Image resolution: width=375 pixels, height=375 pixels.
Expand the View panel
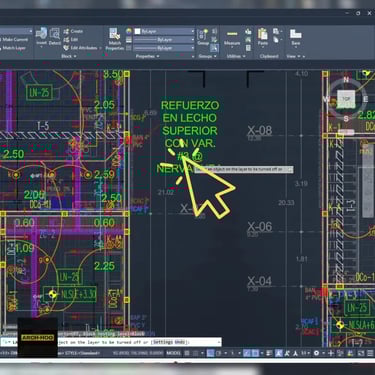(x=293, y=56)
